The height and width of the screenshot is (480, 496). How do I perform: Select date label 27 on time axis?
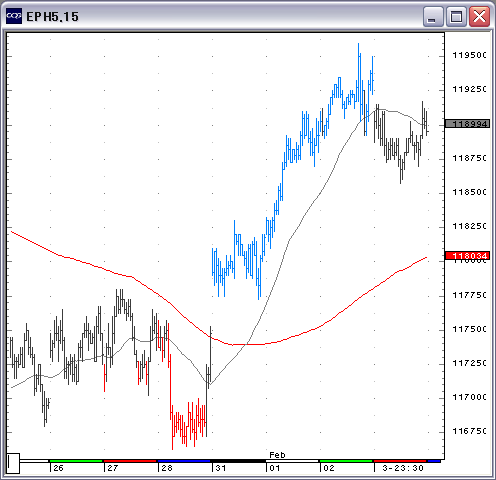tap(113, 468)
